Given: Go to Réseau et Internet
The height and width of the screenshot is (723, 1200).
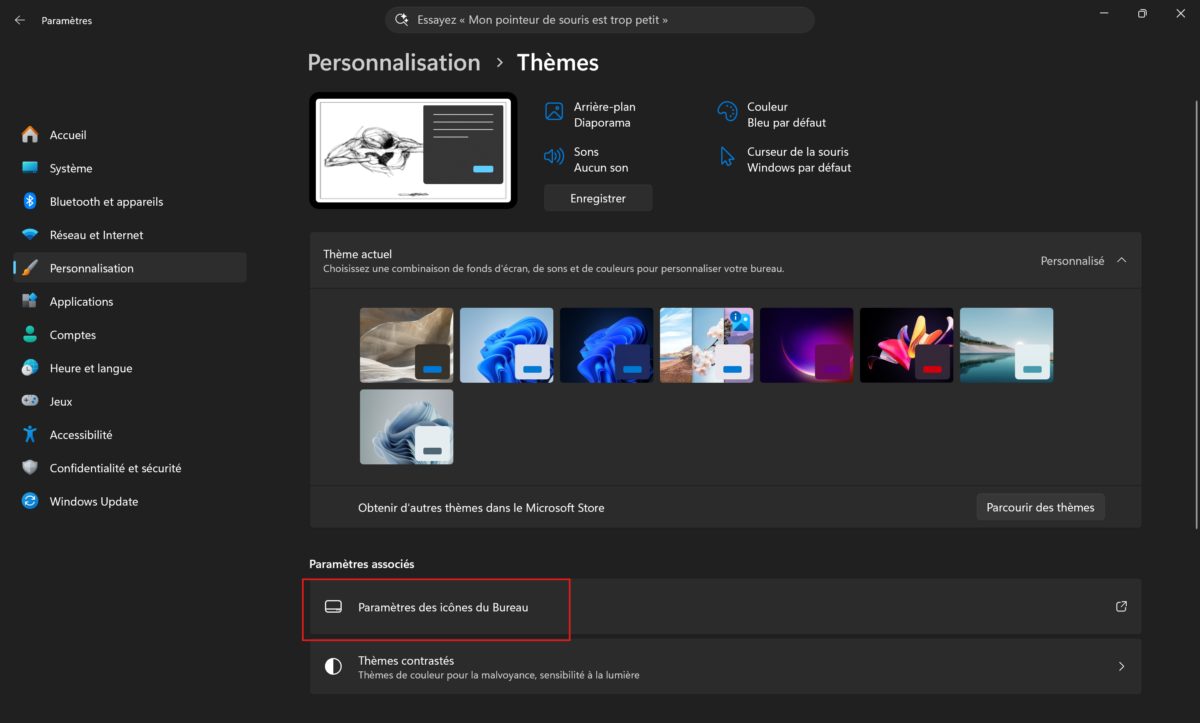Looking at the screenshot, I should point(130,235).
